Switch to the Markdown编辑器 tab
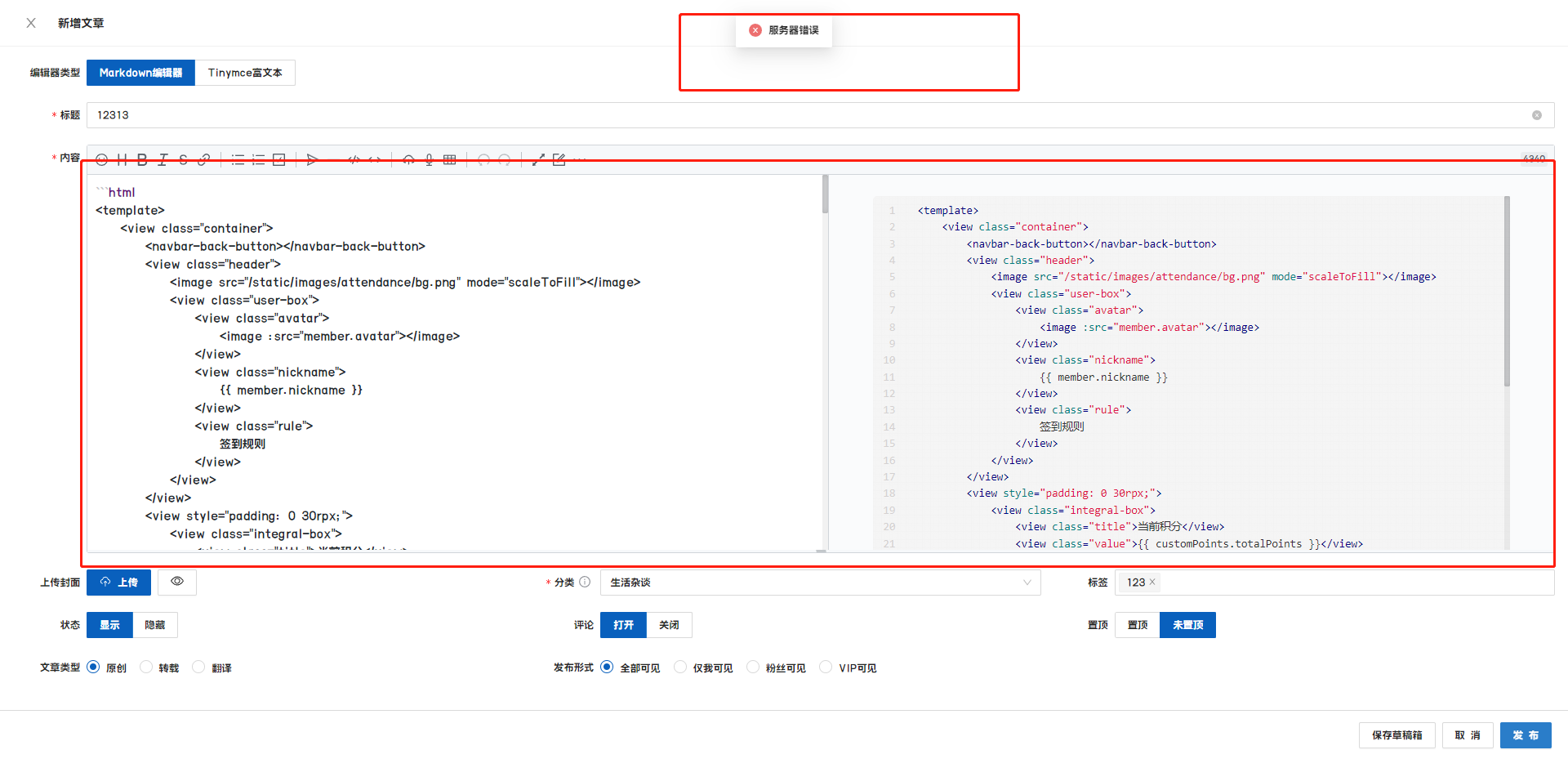This screenshot has height=759, width=1568. pyautogui.click(x=140, y=73)
